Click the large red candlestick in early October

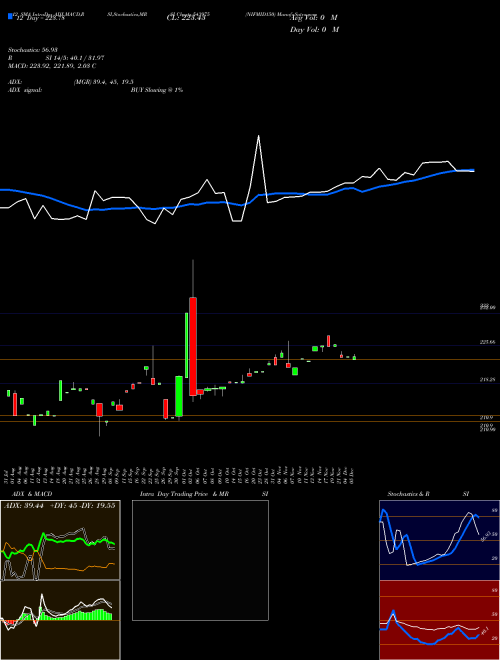point(193,346)
